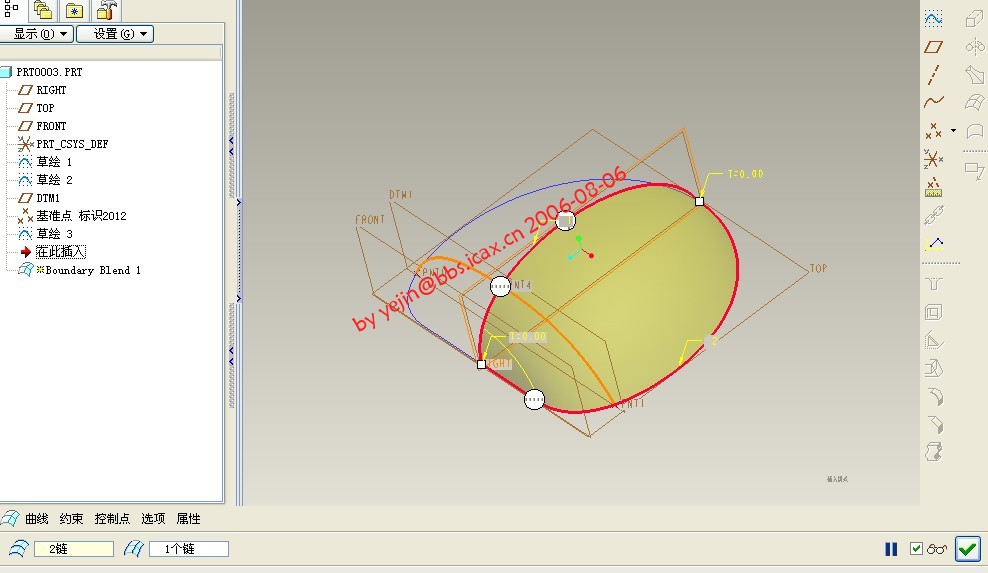Screen dimensions: 988x573
Task: Click the Sketch tool icon in right toolbar
Action: tap(933, 18)
